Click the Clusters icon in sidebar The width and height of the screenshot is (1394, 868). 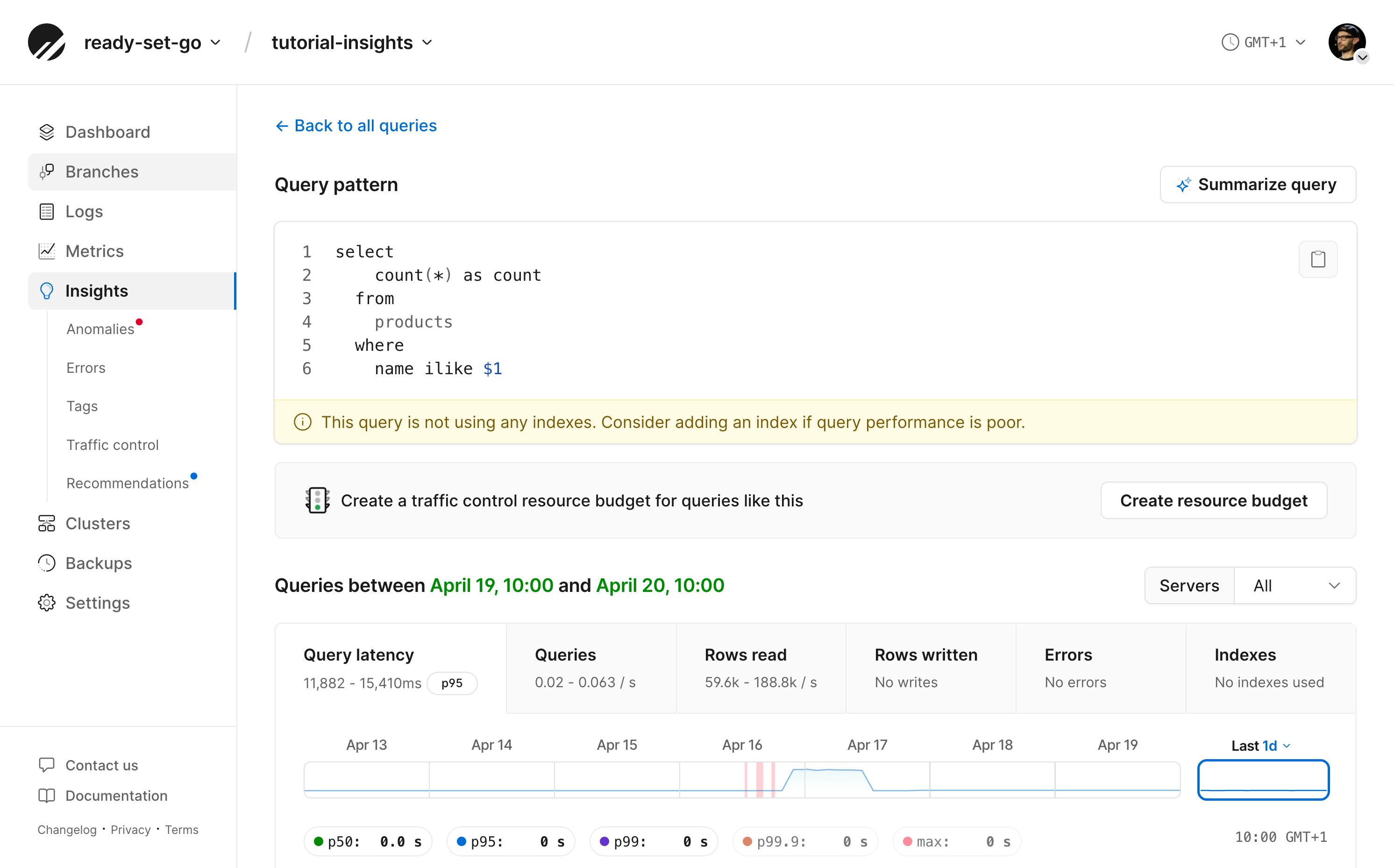(47, 524)
